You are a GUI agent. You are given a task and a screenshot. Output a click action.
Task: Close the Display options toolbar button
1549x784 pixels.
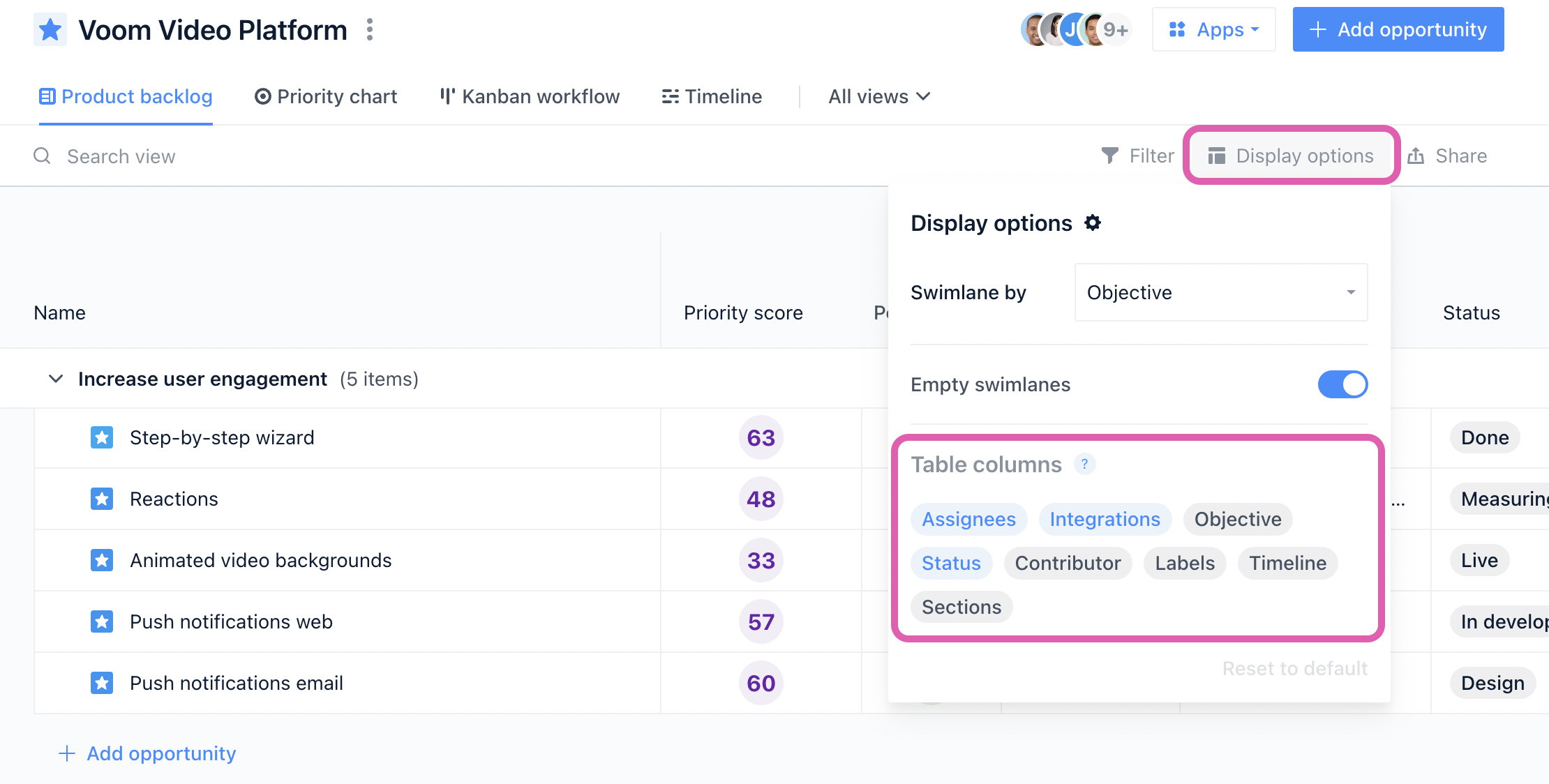1291,156
